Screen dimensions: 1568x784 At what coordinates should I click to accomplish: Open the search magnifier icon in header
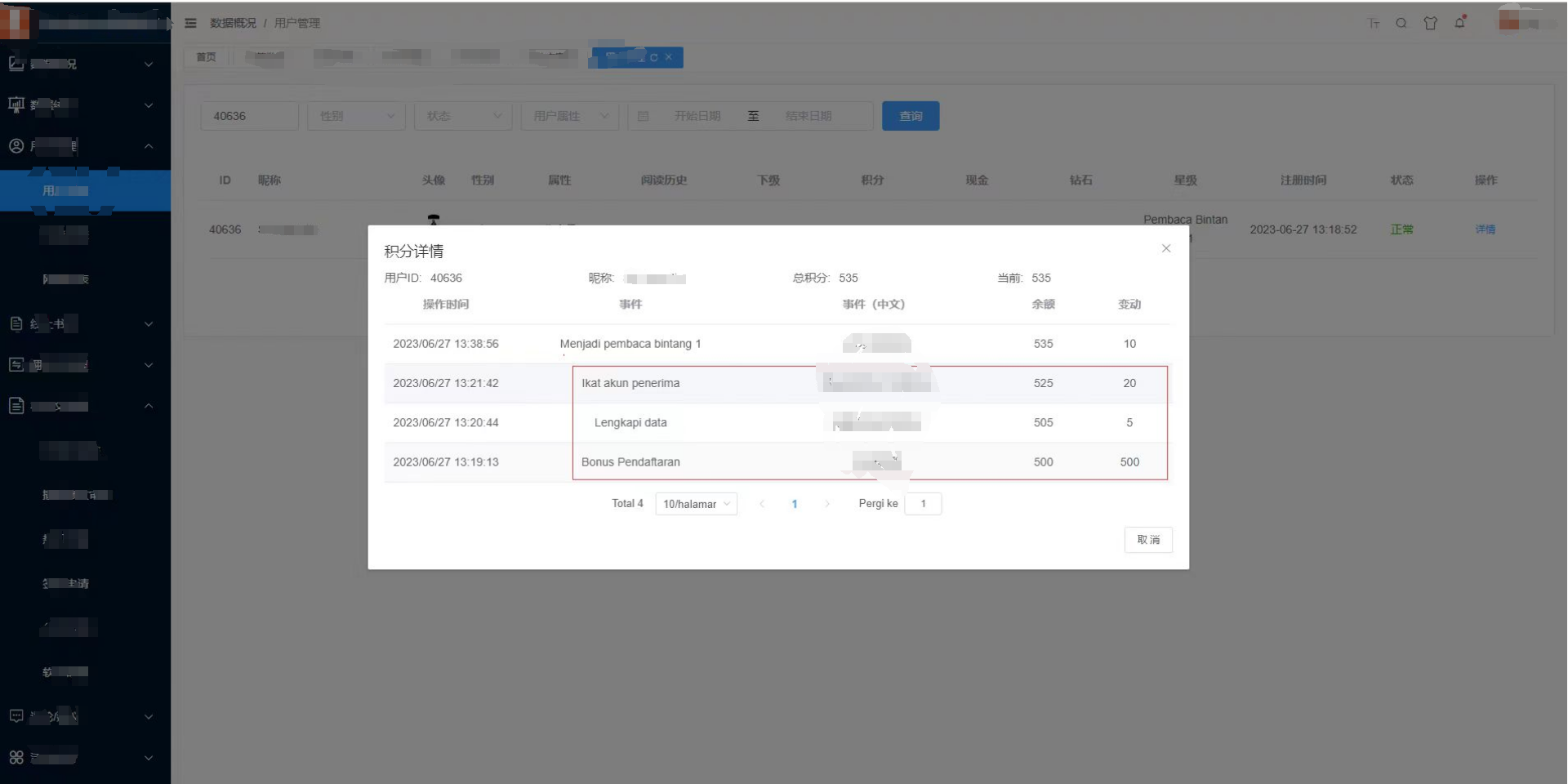click(1401, 23)
